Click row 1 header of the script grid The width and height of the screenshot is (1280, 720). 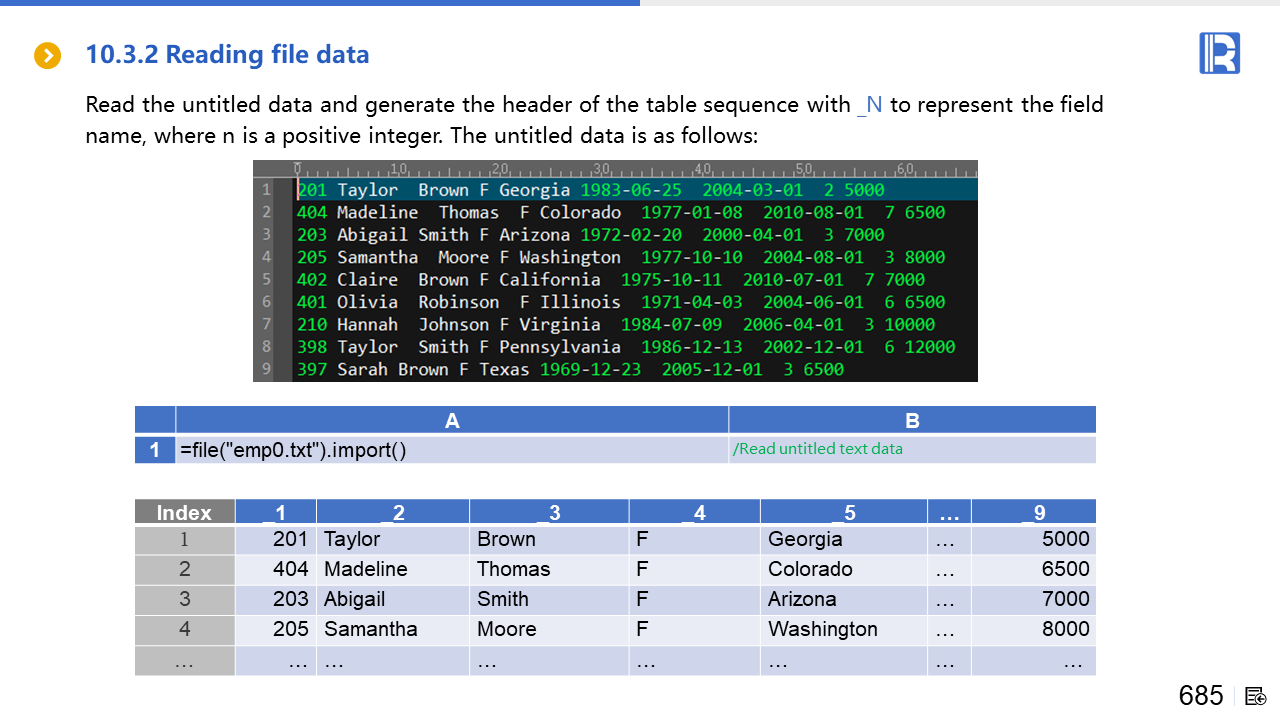(155, 450)
